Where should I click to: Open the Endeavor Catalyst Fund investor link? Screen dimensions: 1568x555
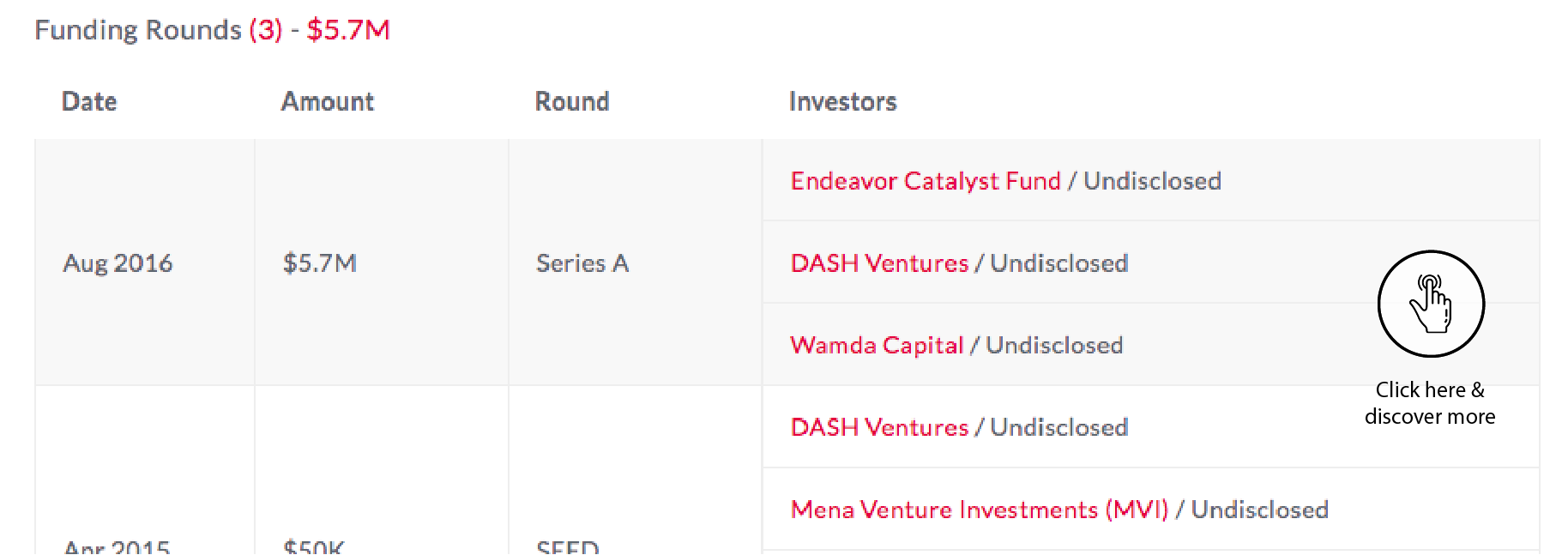click(925, 181)
